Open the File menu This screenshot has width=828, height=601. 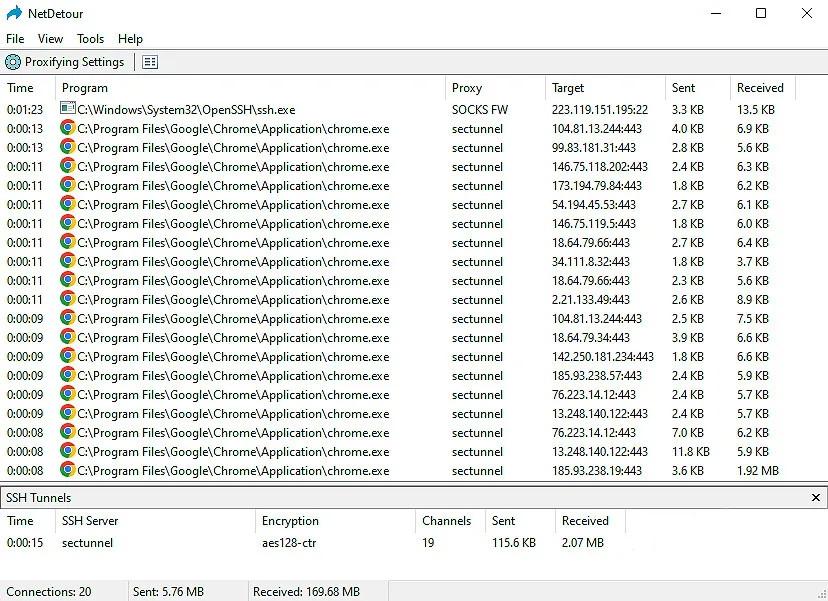click(x=15, y=38)
